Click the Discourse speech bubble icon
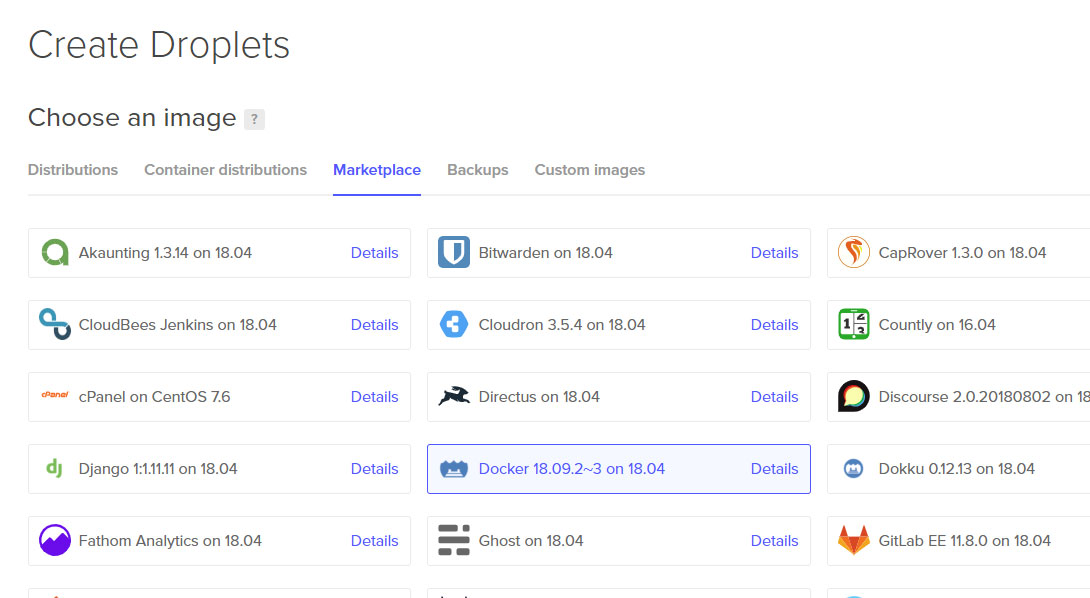 click(x=854, y=396)
